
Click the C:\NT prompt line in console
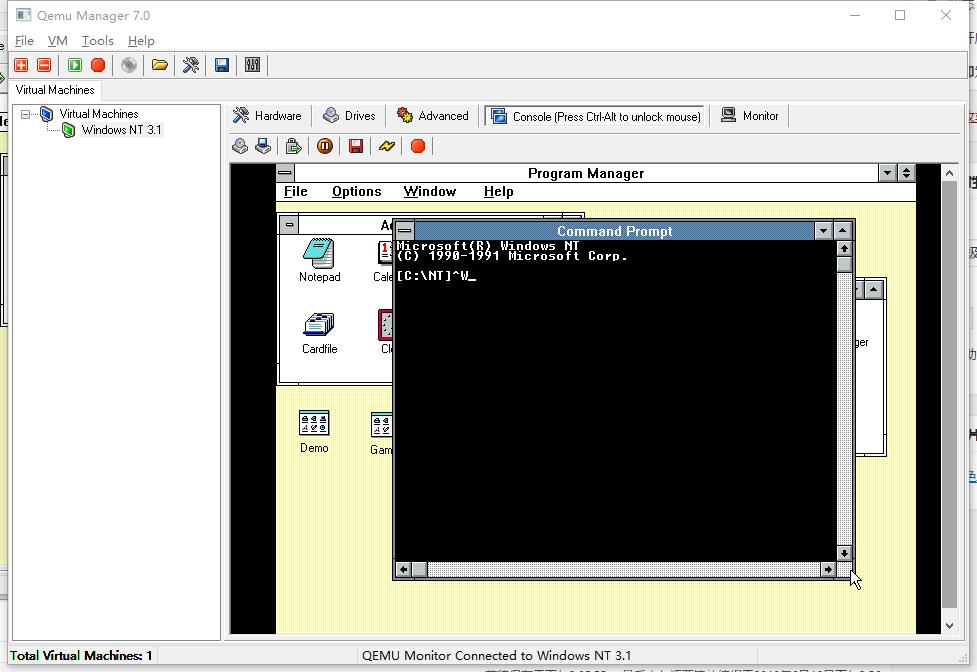(x=436, y=276)
